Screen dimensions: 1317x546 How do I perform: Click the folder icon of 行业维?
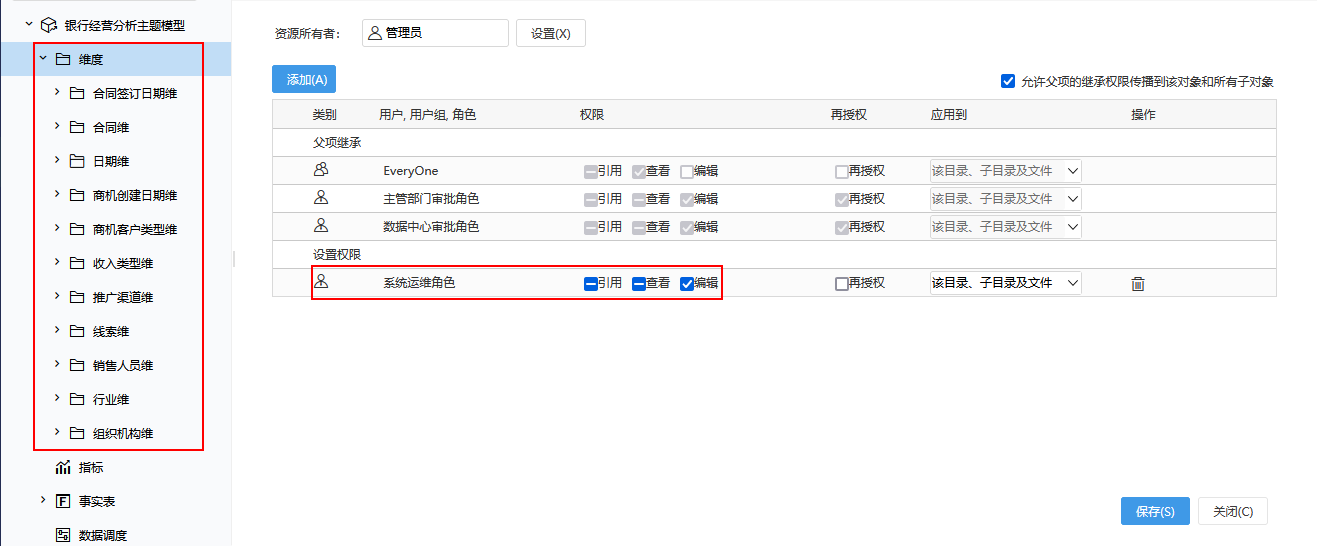coord(76,399)
